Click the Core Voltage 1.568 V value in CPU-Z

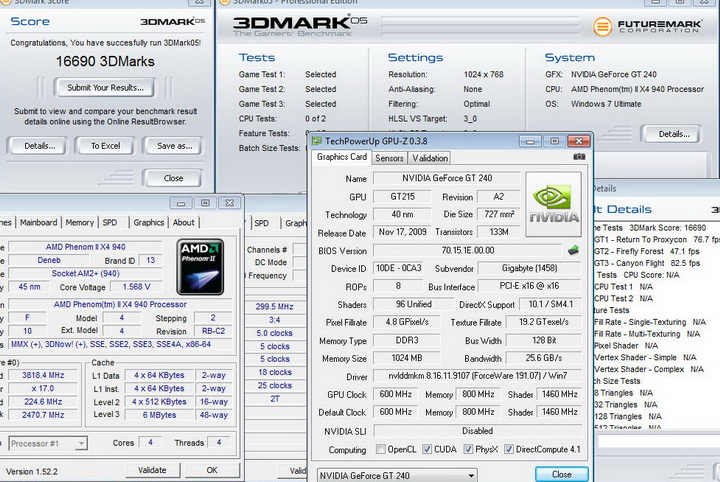click(136, 286)
